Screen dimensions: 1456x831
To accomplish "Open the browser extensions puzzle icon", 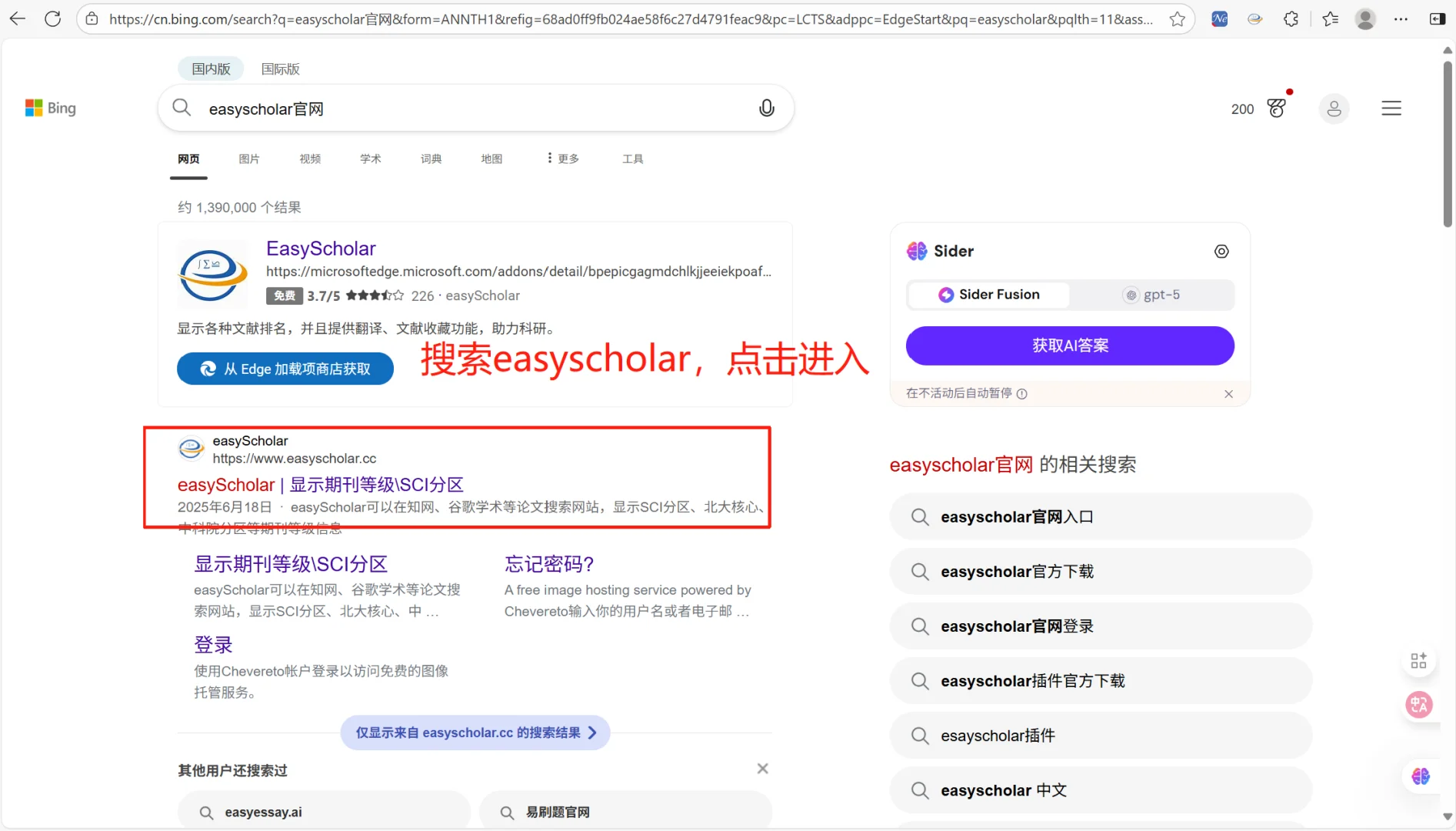I will 1290,18.
